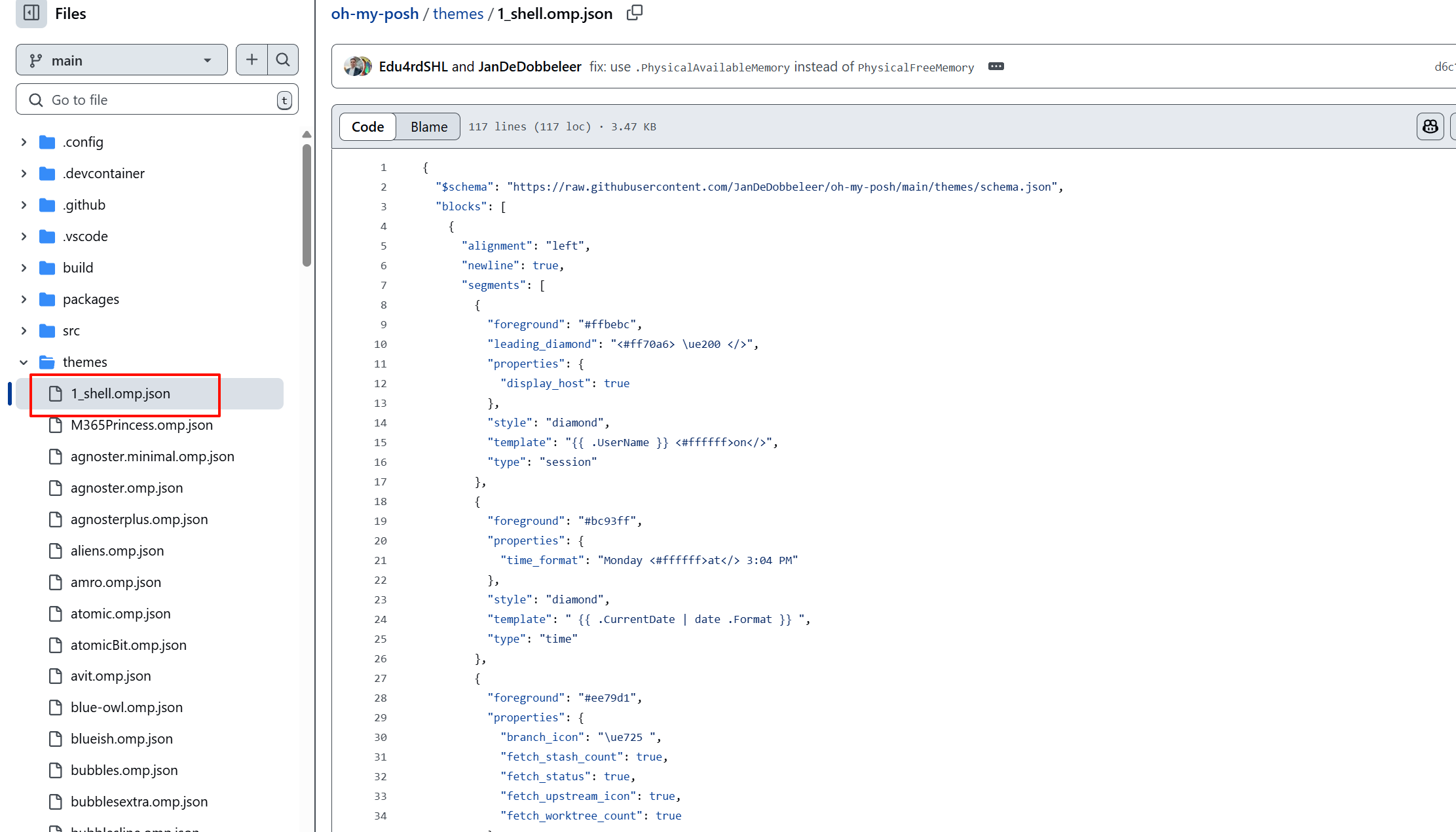Open blue-owl.omp.json file
This screenshot has height=832, width=1456.
pyautogui.click(x=126, y=708)
